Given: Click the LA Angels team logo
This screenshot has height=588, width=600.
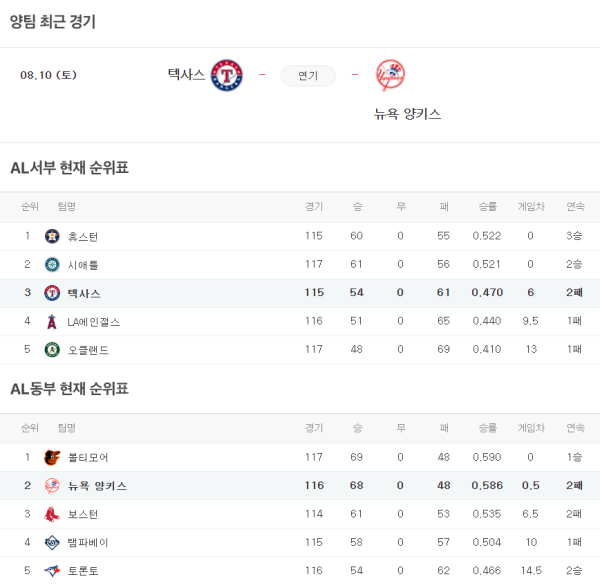Looking at the screenshot, I should click(x=52, y=322).
